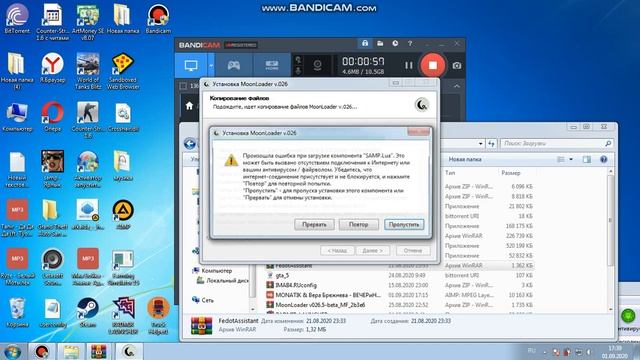
Task: Open ArtMoney SE desktop shortcut
Action: [x=88, y=22]
